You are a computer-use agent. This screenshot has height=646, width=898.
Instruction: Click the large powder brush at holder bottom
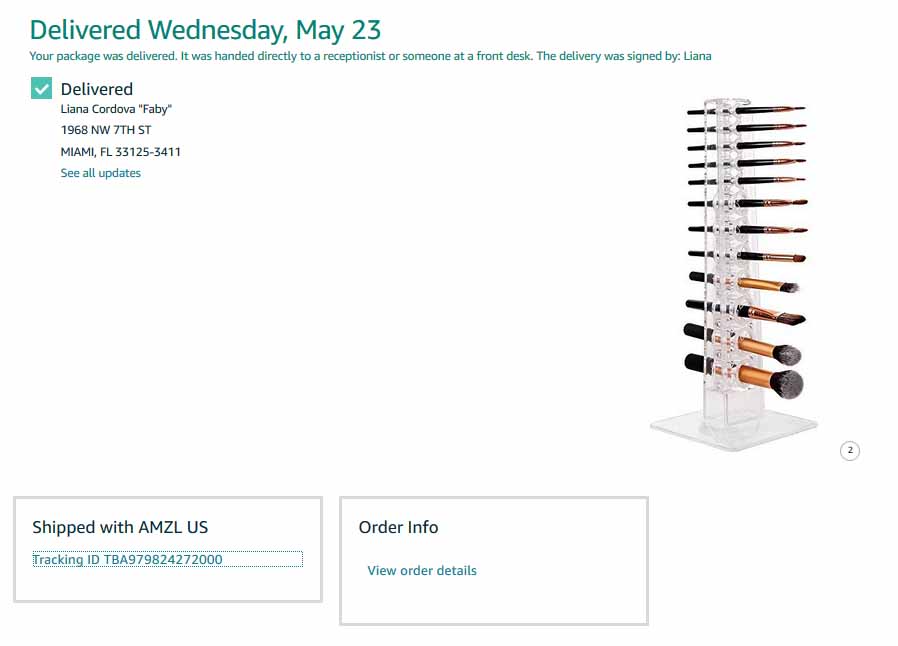click(x=745, y=376)
